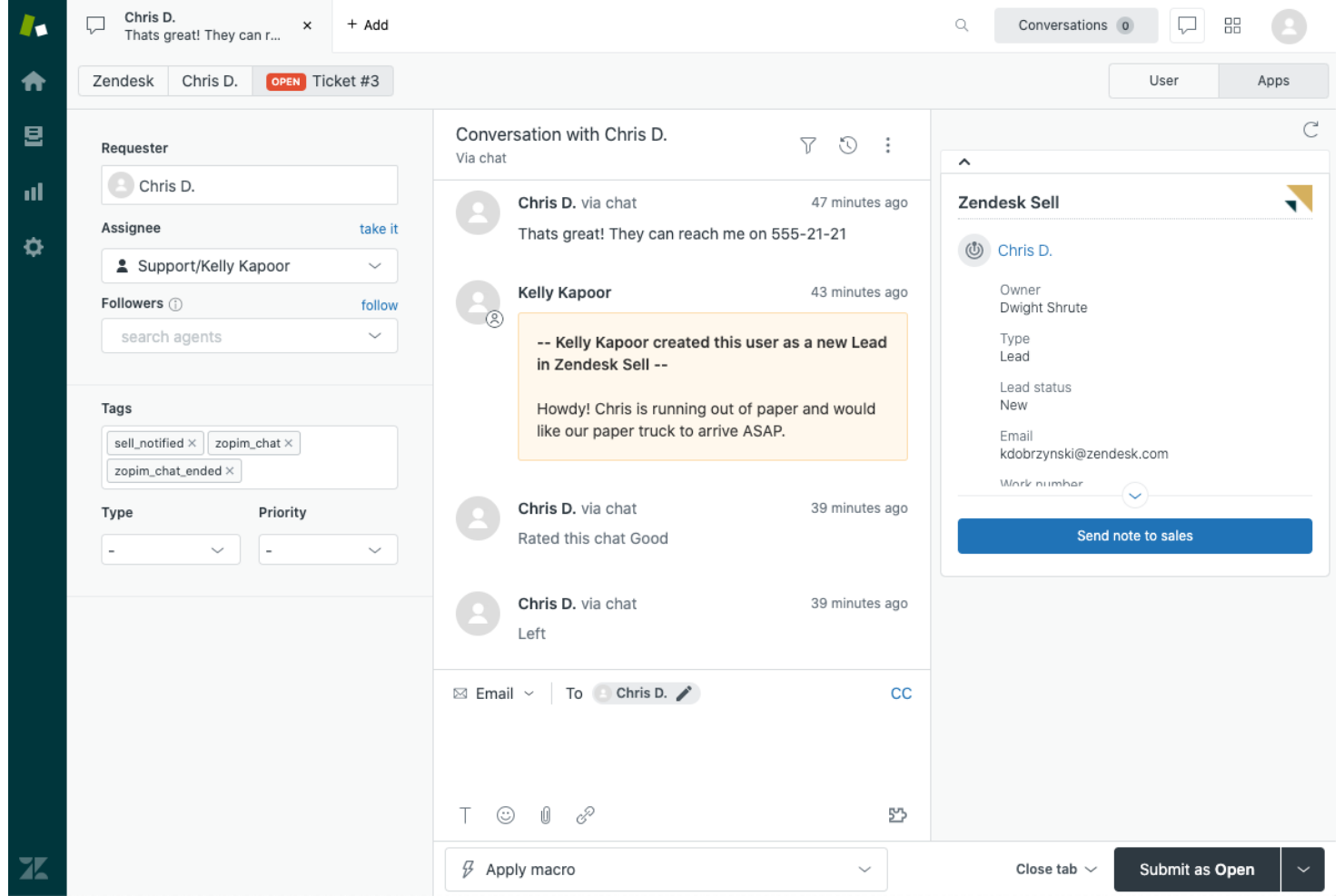Click the conversation filter icon
Image resolution: width=1344 pixels, height=896 pixels.
(807, 144)
